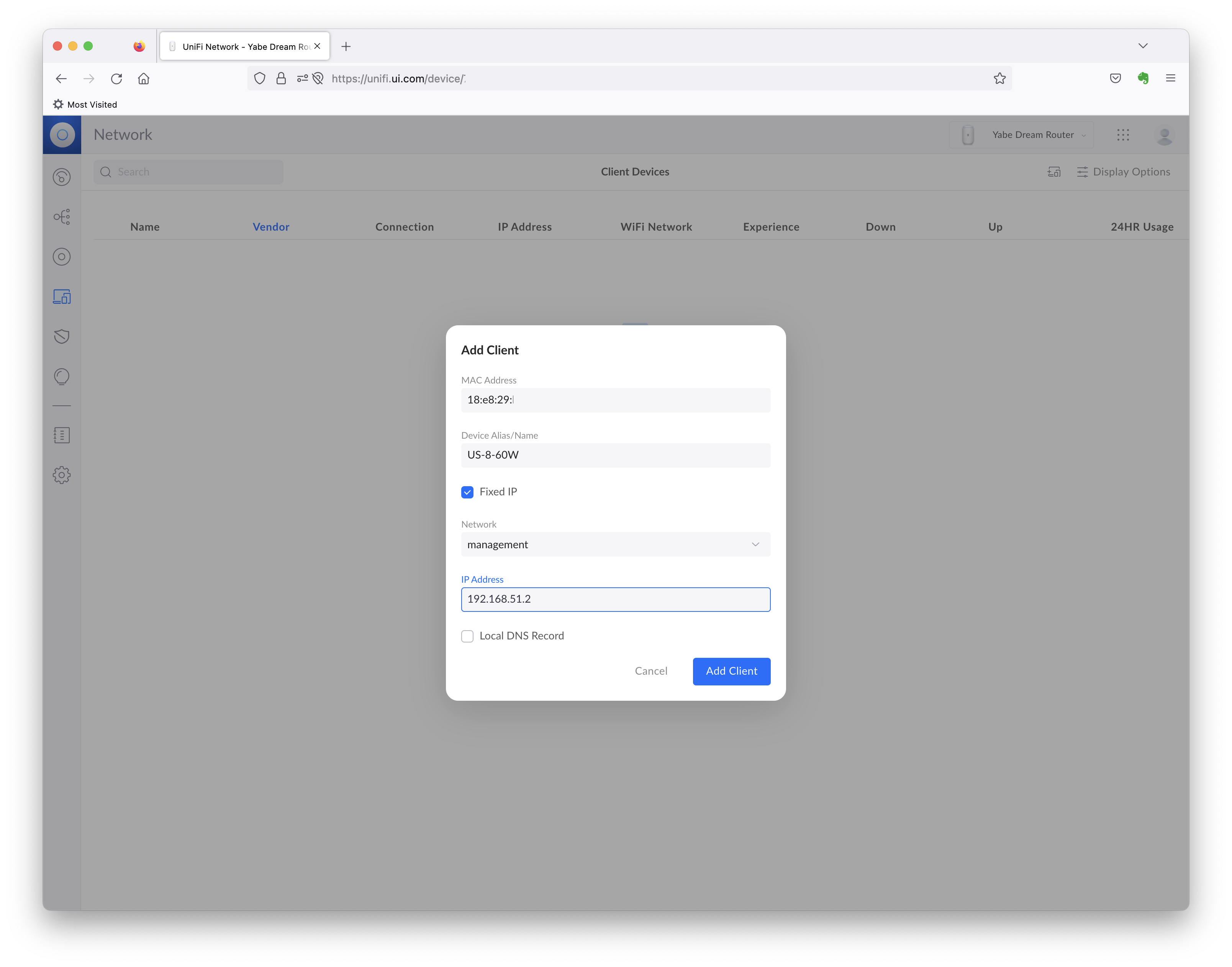Open the Firefox hamburger menu
Screen dimensions: 1232x967
pyautogui.click(x=1171, y=79)
